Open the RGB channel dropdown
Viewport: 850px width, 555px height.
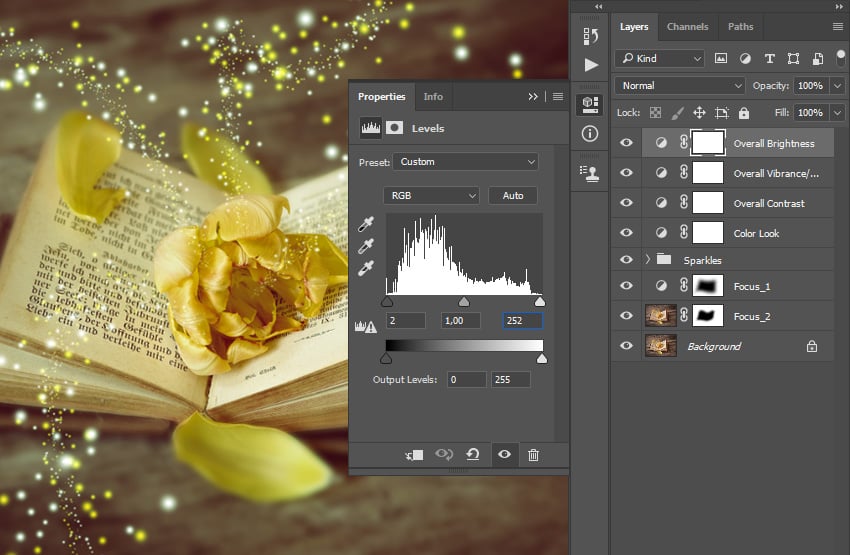pyautogui.click(x=432, y=195)
